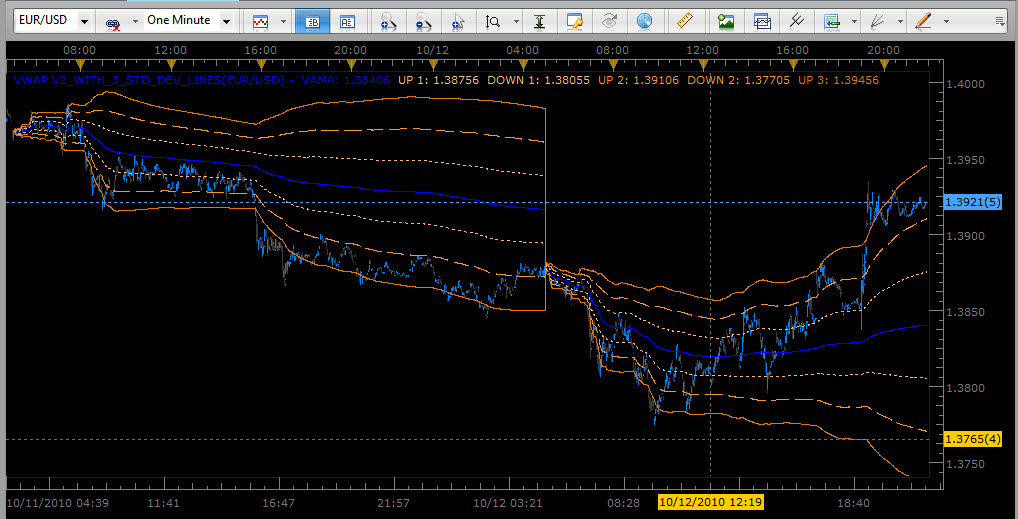The image size is (1018, 519).
Task: Click the timeline marker below first 12:00
Action: pos(171,64)
